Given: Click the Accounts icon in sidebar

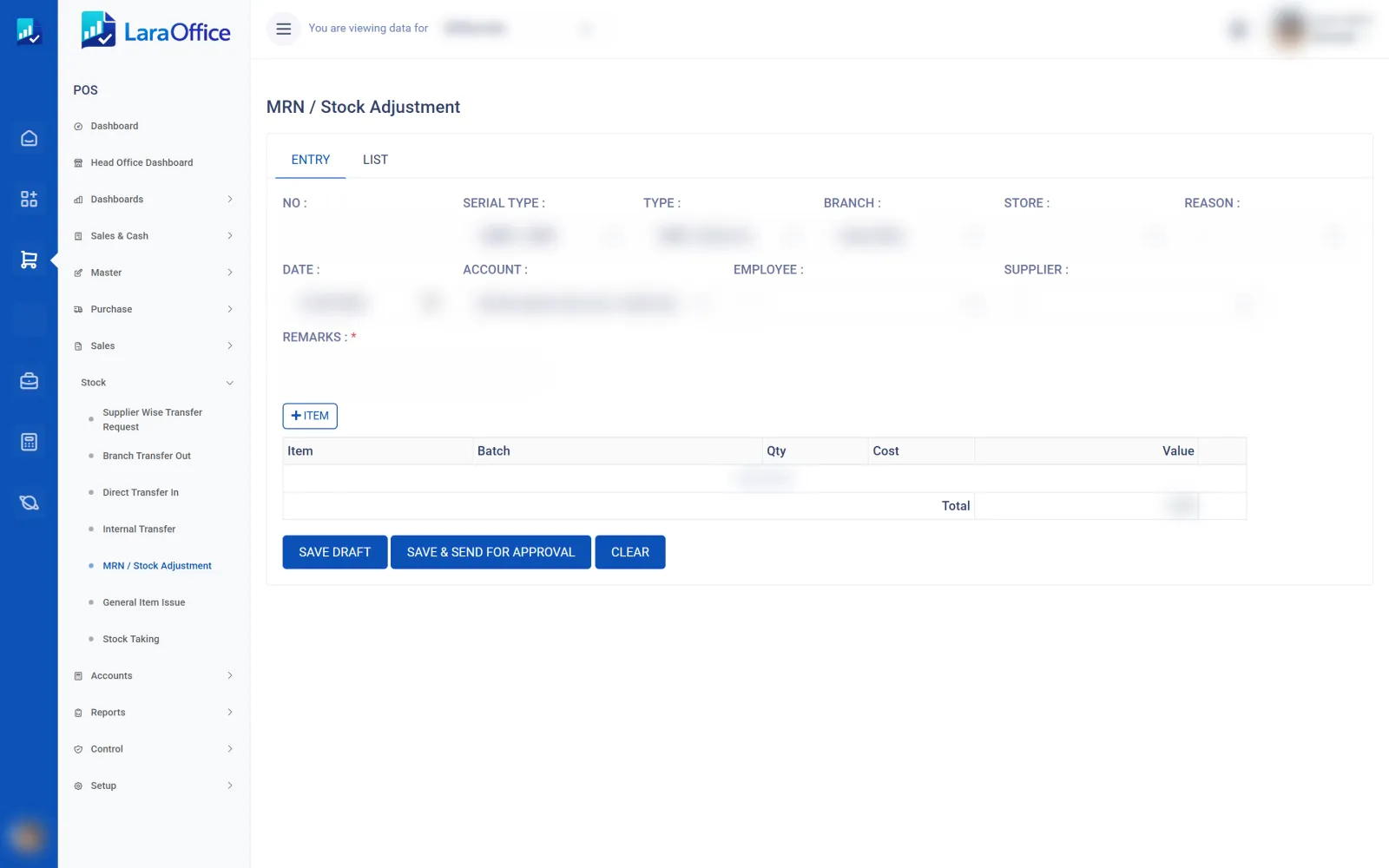Looking at the screenshot, I should (x=78, y=676).
